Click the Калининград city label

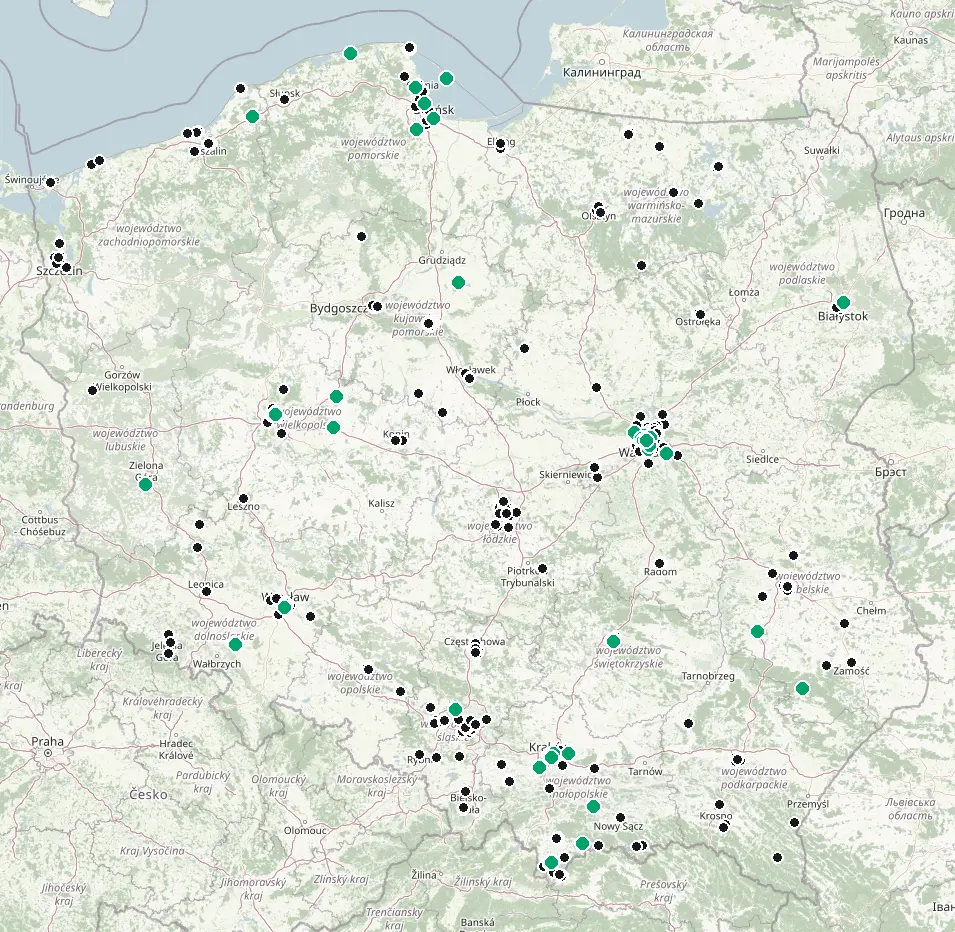tap(602, 73)
